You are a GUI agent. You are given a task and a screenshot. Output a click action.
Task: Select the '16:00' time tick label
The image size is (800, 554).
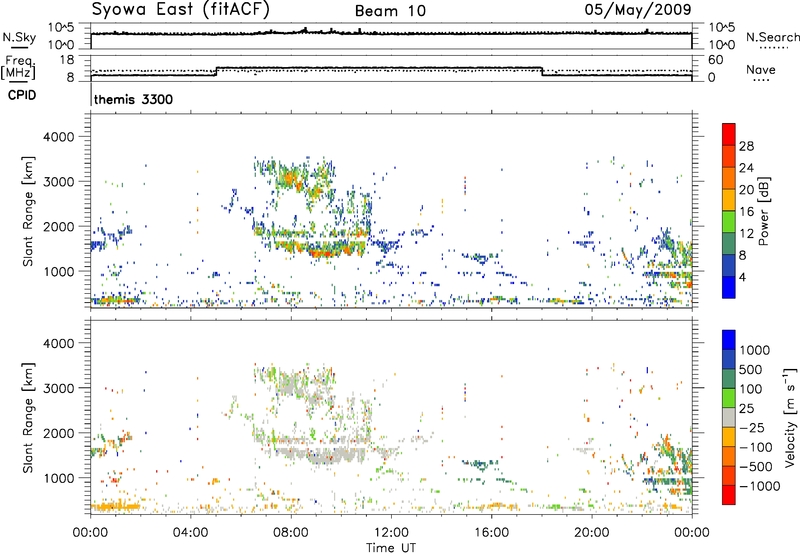tap(491, 533)
